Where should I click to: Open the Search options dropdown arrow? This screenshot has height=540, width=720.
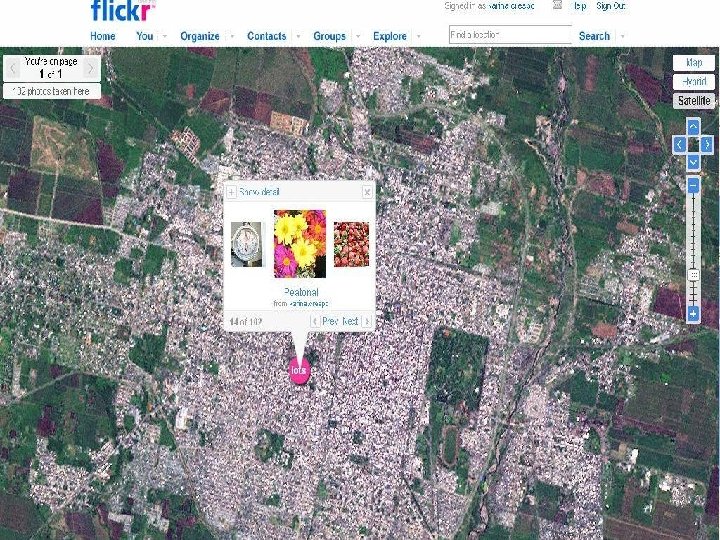623,36
